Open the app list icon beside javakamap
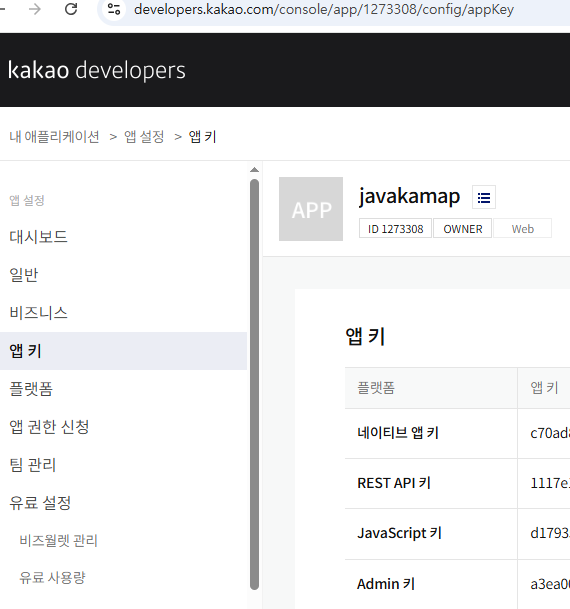570x609 pixels. (484, 197)
